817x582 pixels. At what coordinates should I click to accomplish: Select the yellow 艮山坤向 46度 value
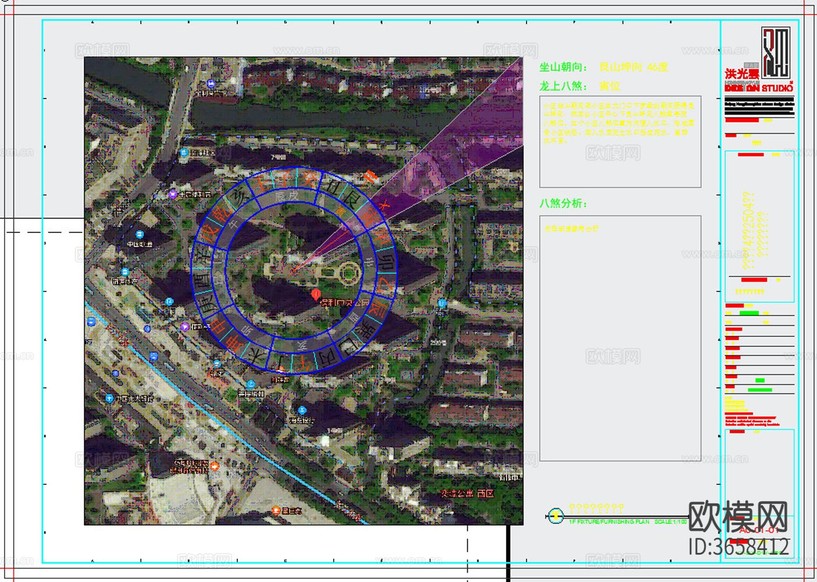634,67
